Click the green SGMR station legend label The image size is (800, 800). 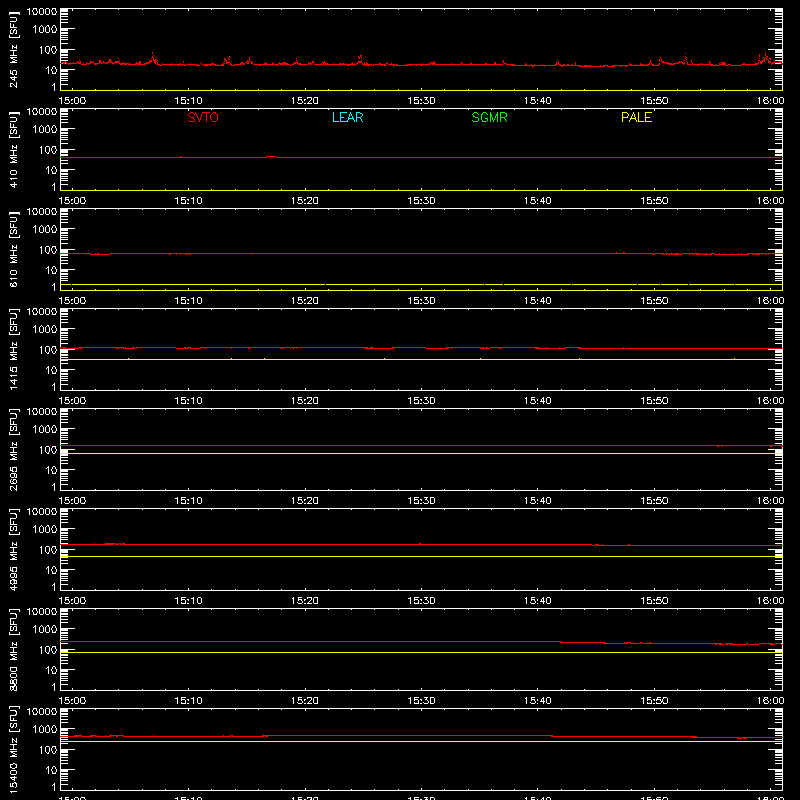(x=489, y=117)
